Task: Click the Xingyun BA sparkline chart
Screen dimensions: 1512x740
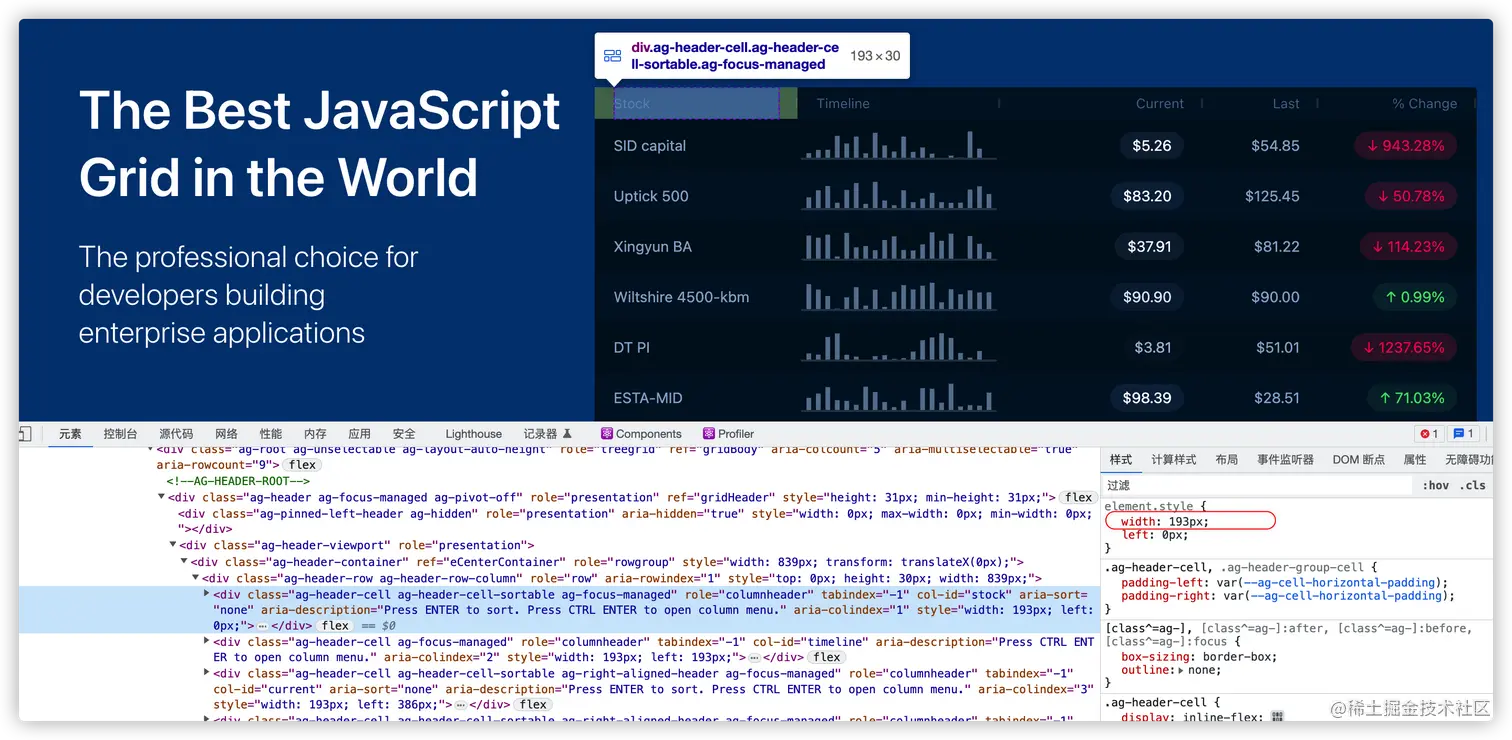Action: pyautogui.click(x=898, y=246)
